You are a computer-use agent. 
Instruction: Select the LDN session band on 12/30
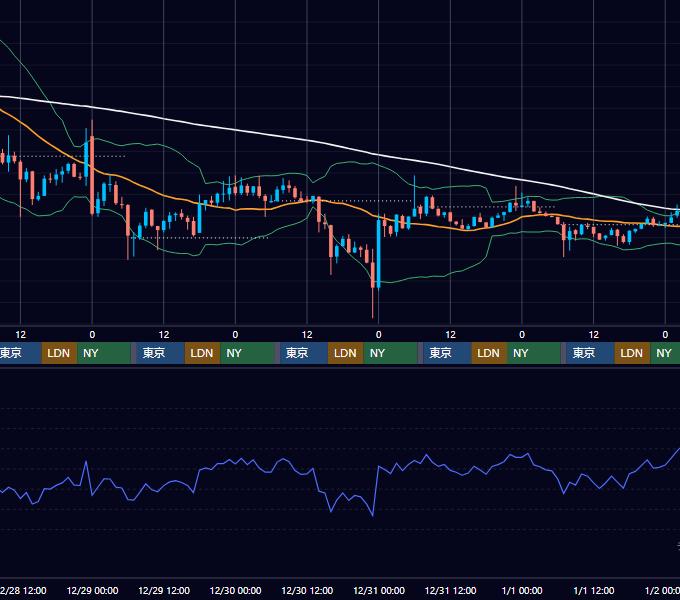point(346,353)
